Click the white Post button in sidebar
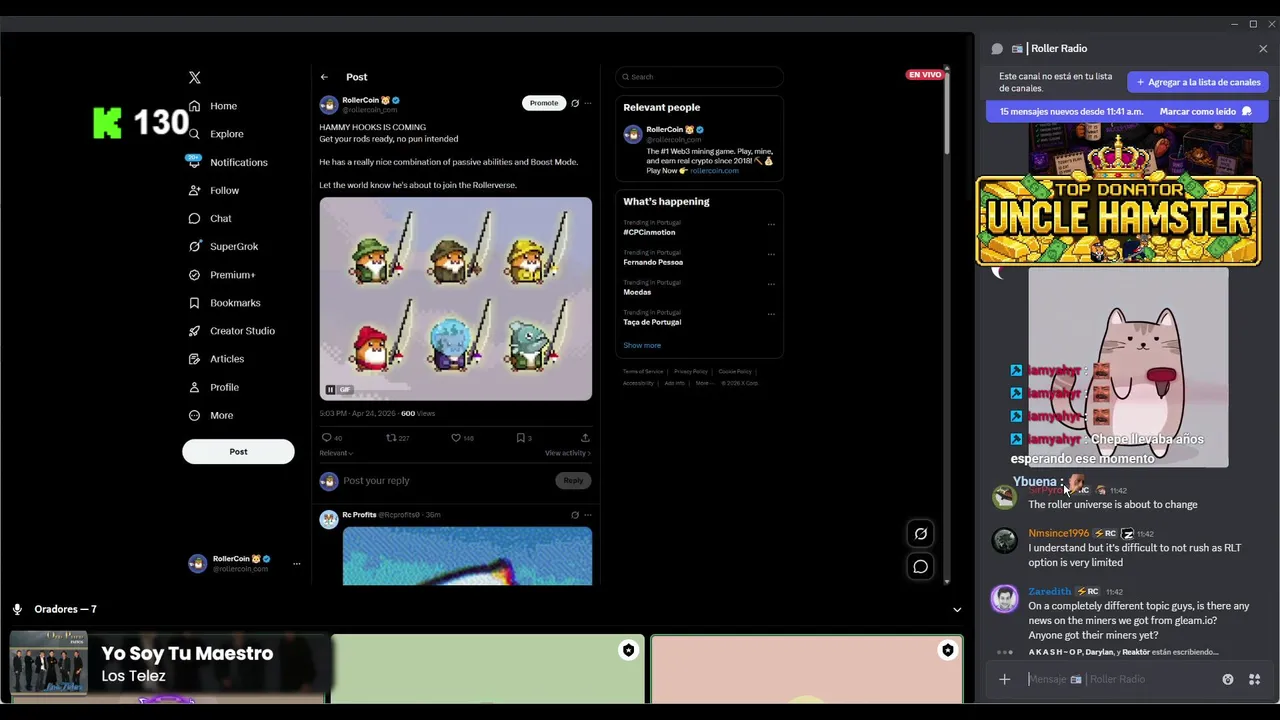This screenshot has height=720, width=1280. [x=238, y=452]
